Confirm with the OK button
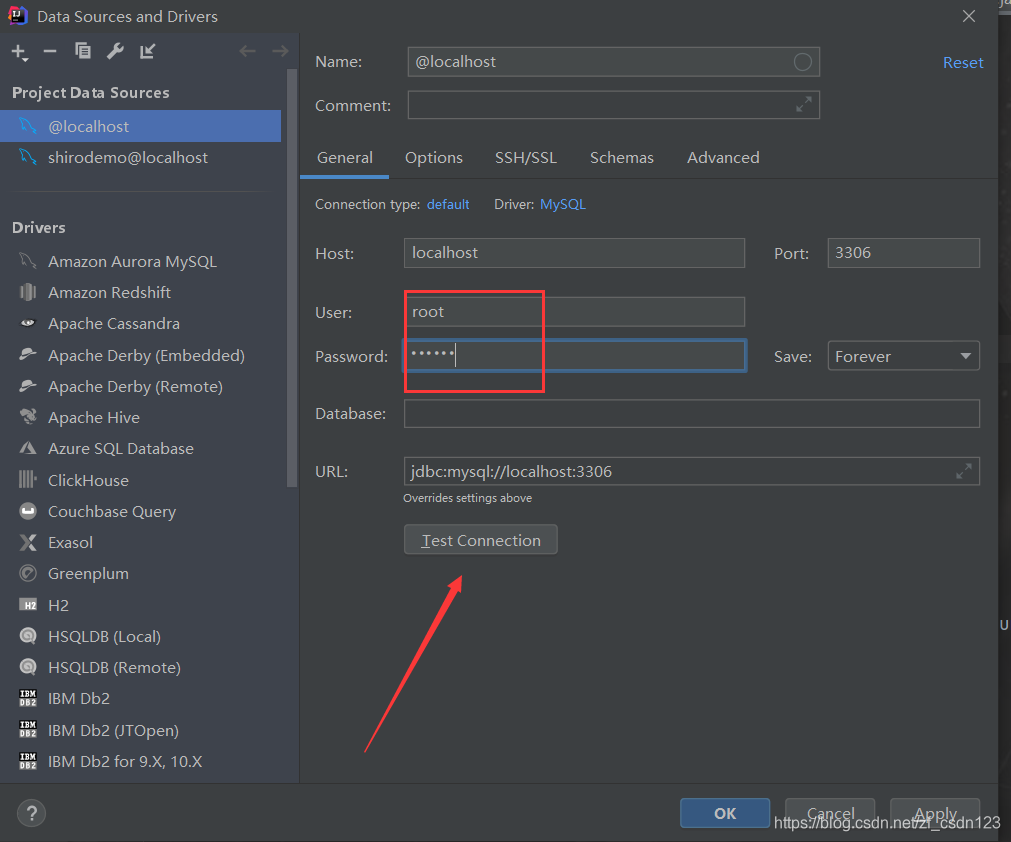The width and height of the screenshot is (1011, 842). point(725,813)
